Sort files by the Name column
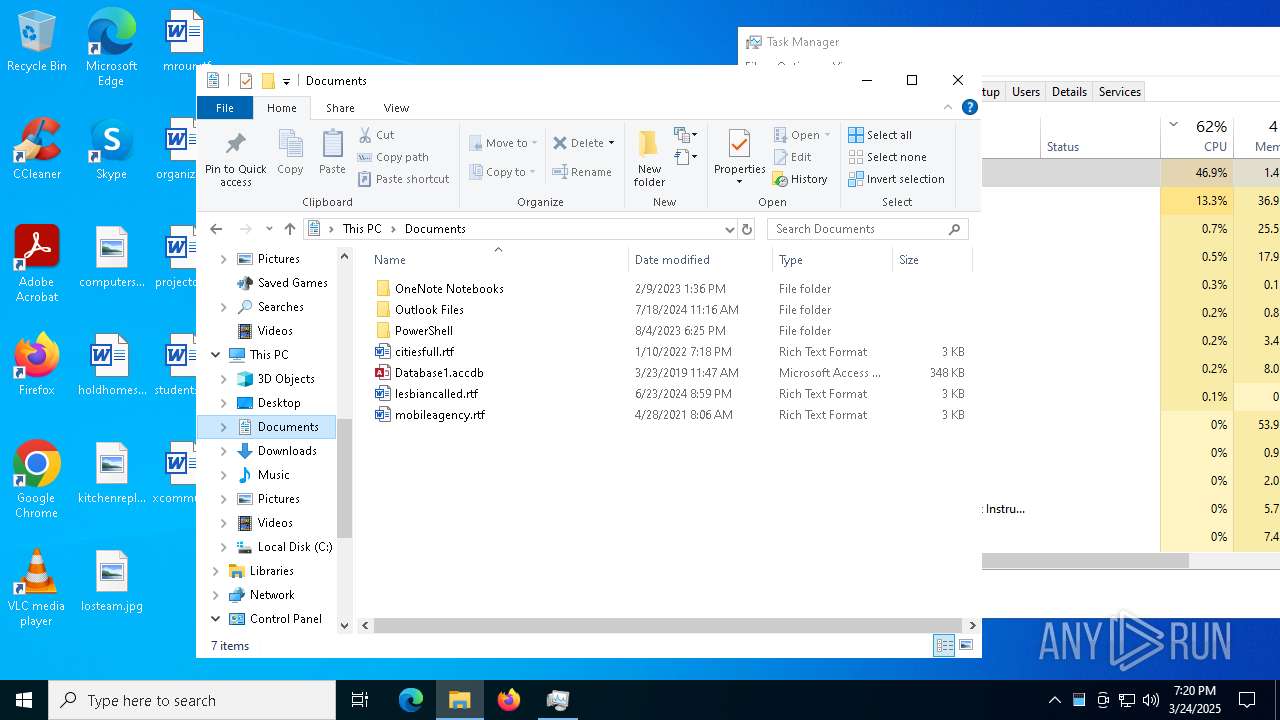This screenshot has height=720, width=1280. (497, 260)
